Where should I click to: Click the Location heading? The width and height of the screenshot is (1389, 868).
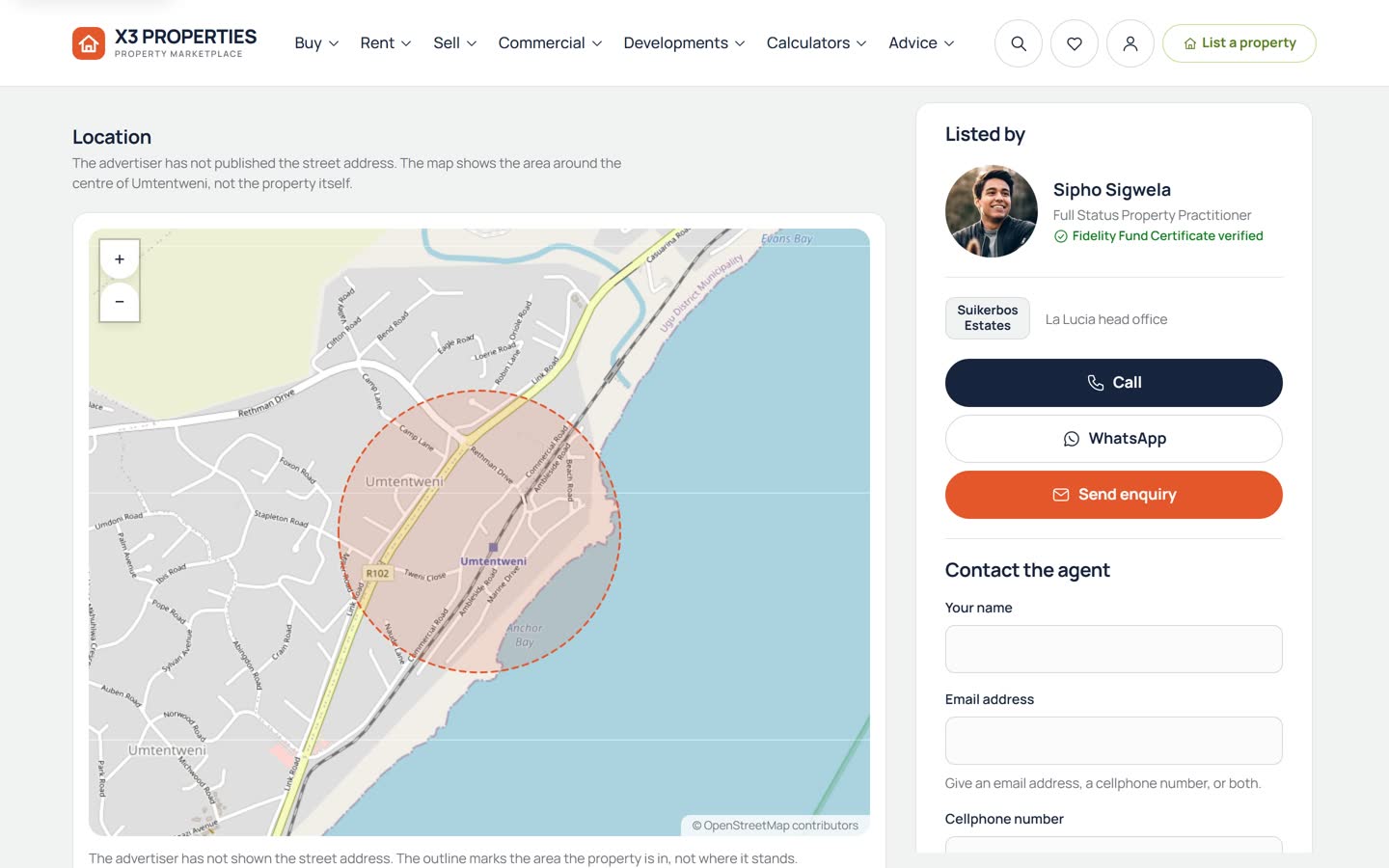112,137
